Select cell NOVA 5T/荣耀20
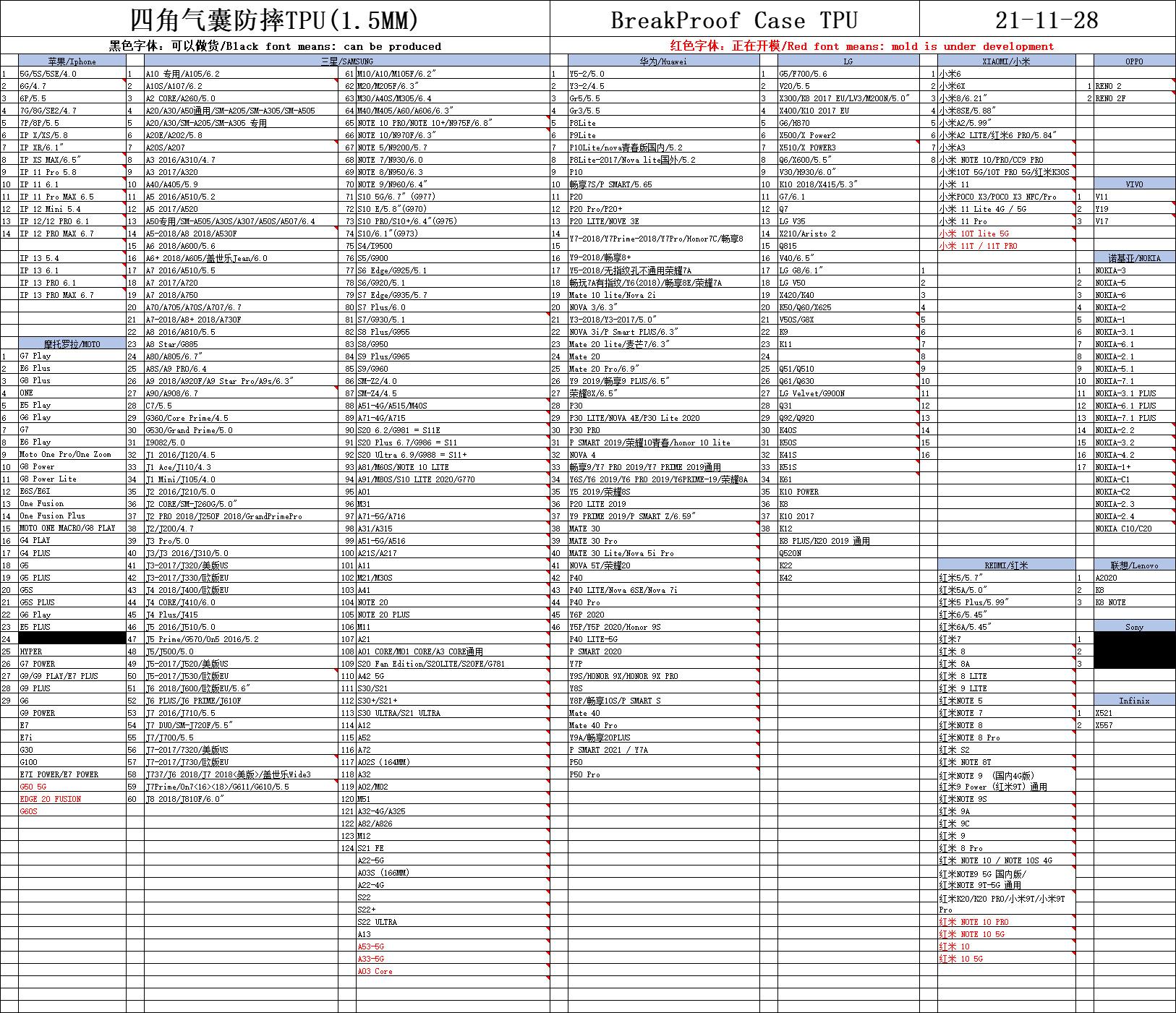Viewport: 1176px width, 1013px height. pos(663,565)
